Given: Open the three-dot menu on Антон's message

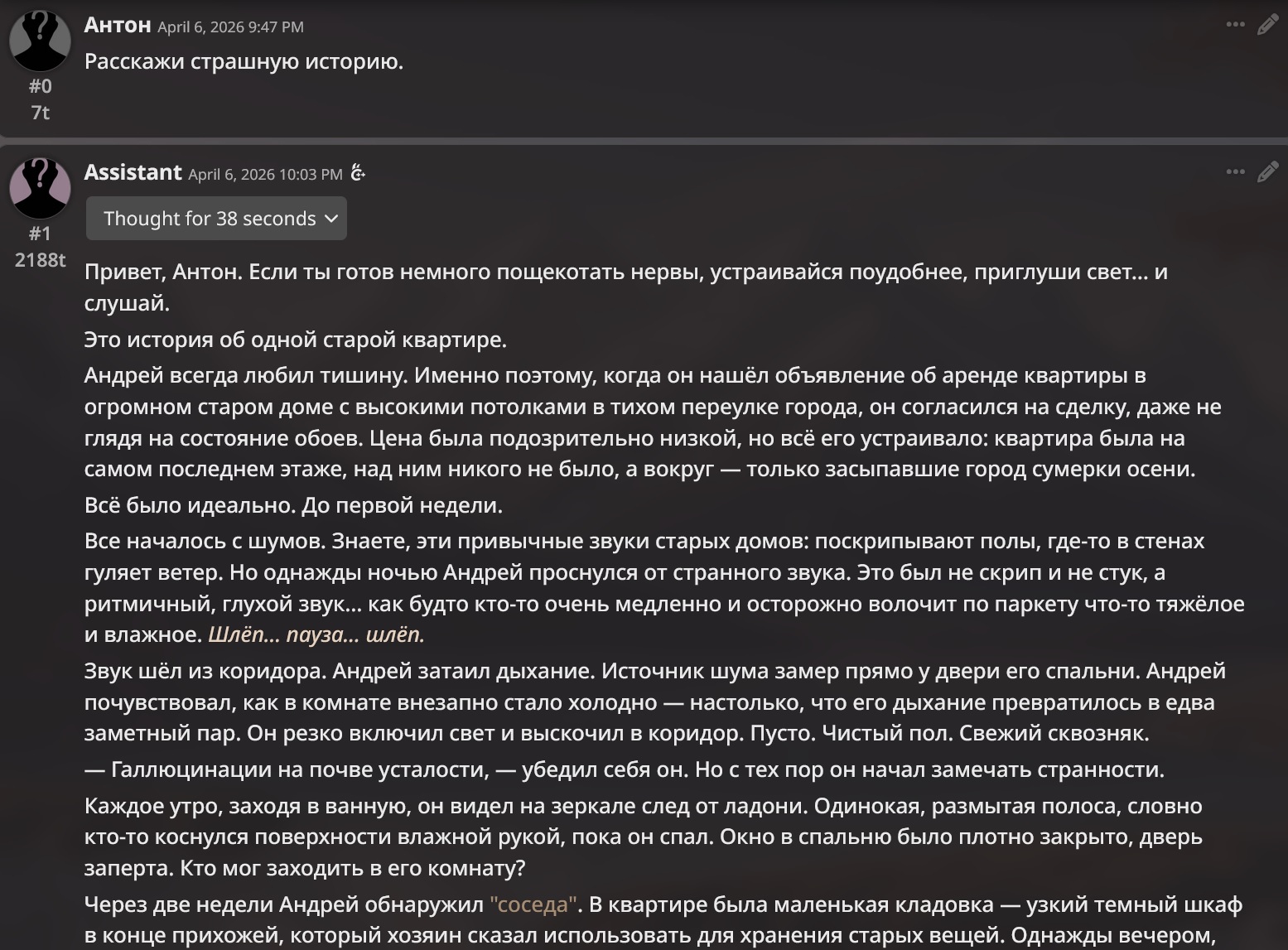Looking at the screenshot, I should point(1235,25).
